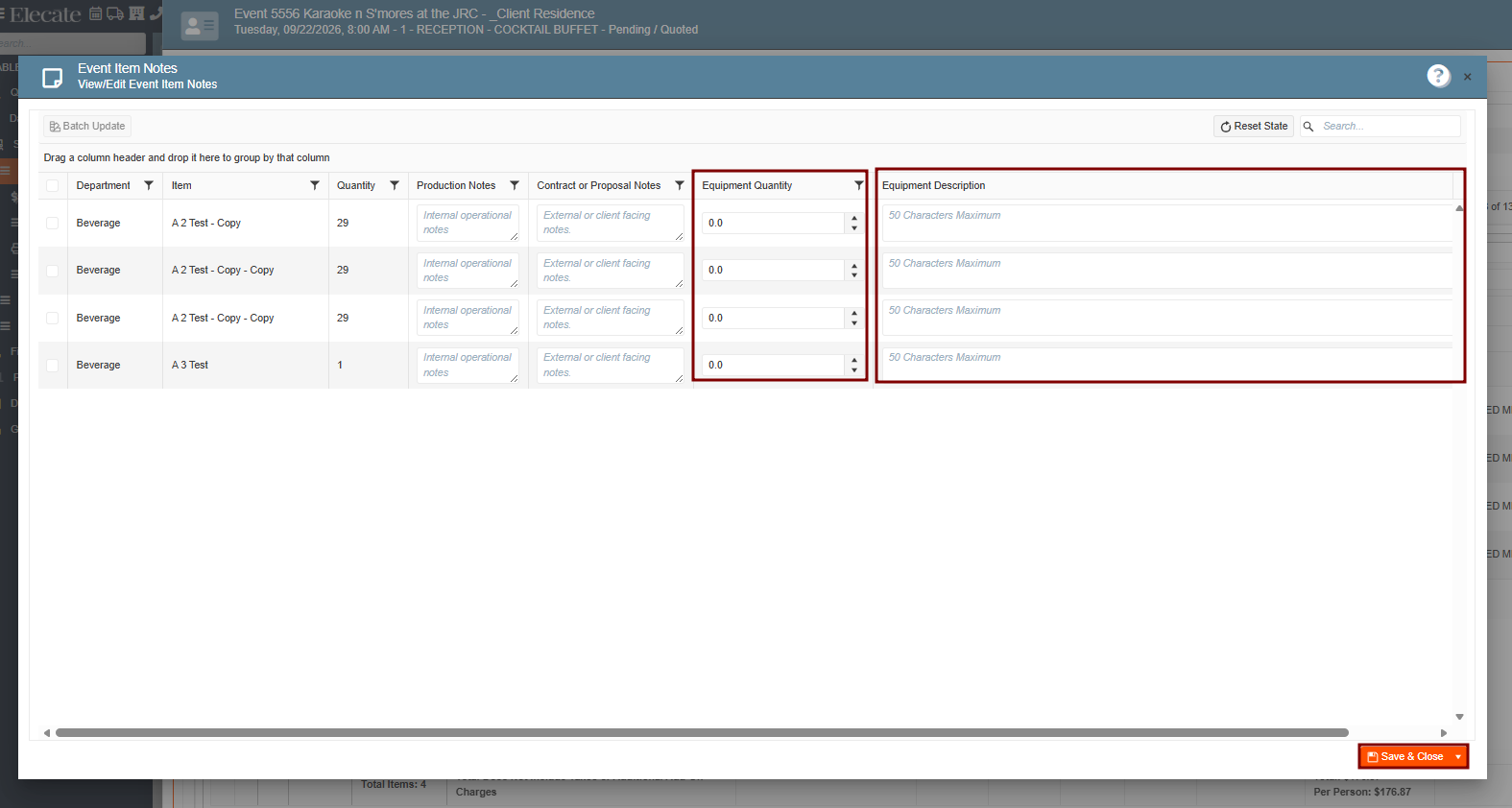The height and width of the screenshot is (808, 1512).
Task: Edit Production Notes for A 2 Test - Copy
Action: [468, 223]
